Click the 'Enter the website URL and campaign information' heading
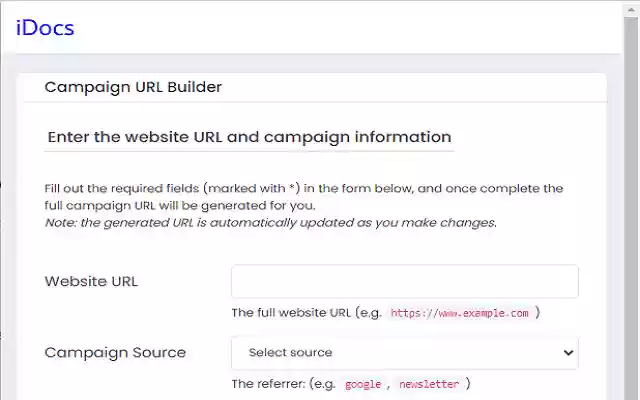This screenshot has width=640, height=400. click(x=249, y=137)
